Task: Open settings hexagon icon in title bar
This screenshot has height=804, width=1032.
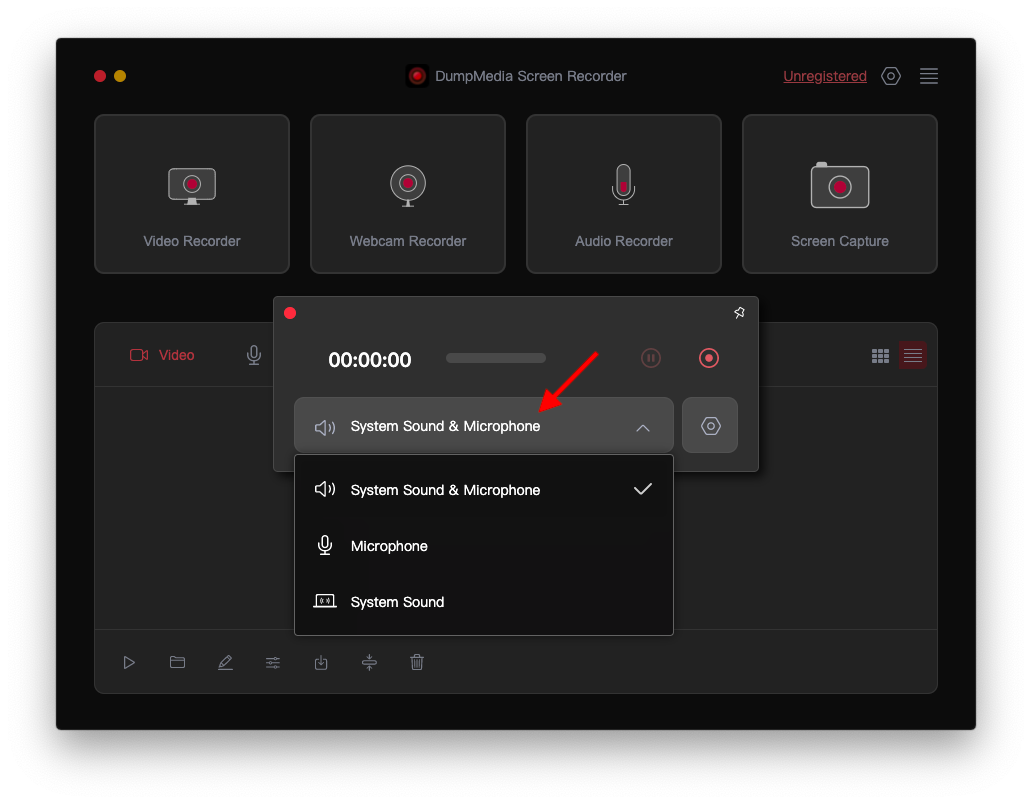Action: (x=890, y=76)
